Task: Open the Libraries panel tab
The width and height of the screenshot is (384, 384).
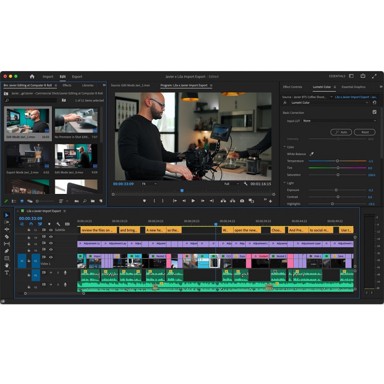Action: [88, 85]
